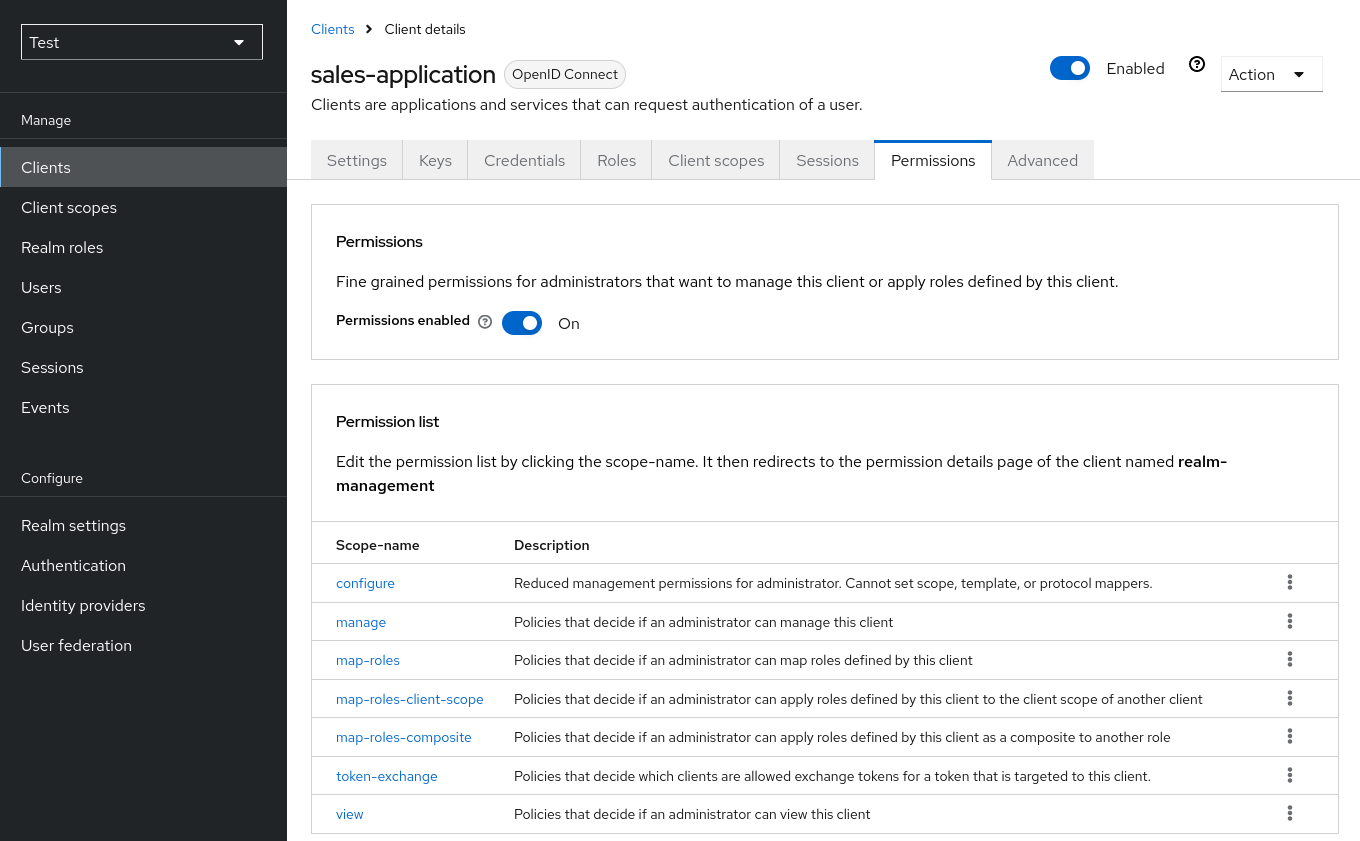Screen dimensions: 1360x841
Task: Go to Realm settings in the sidebar
Action: tap(73, 525)
